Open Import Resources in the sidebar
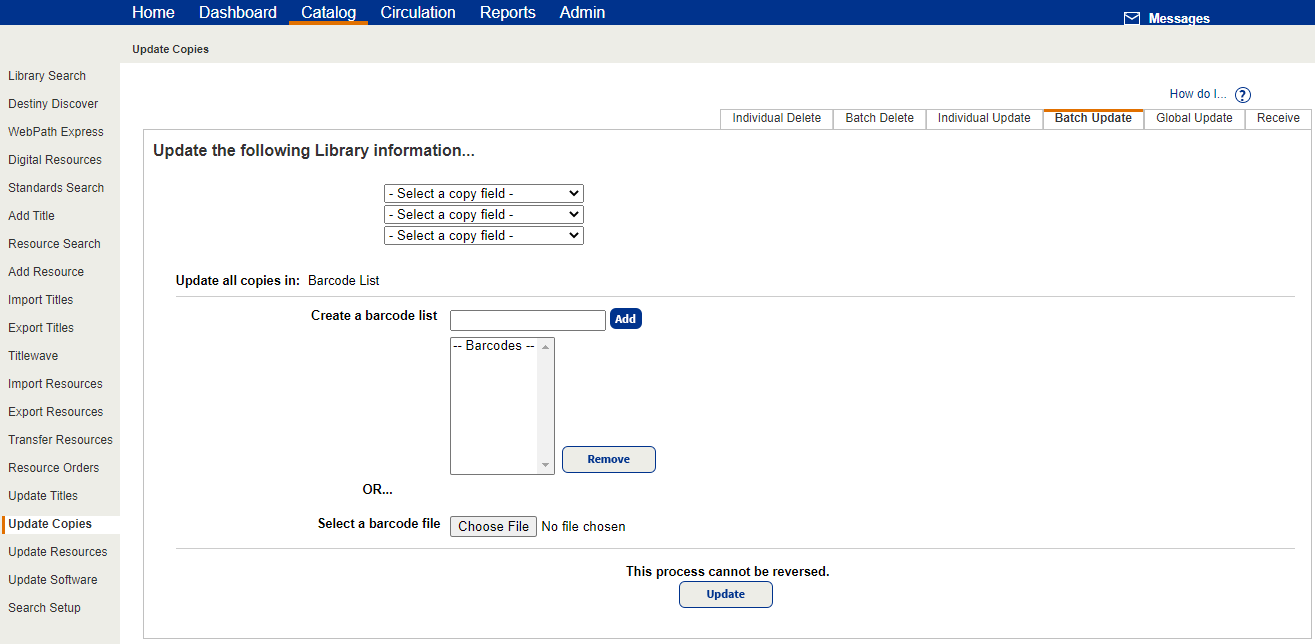 click(x=55, y=384)
